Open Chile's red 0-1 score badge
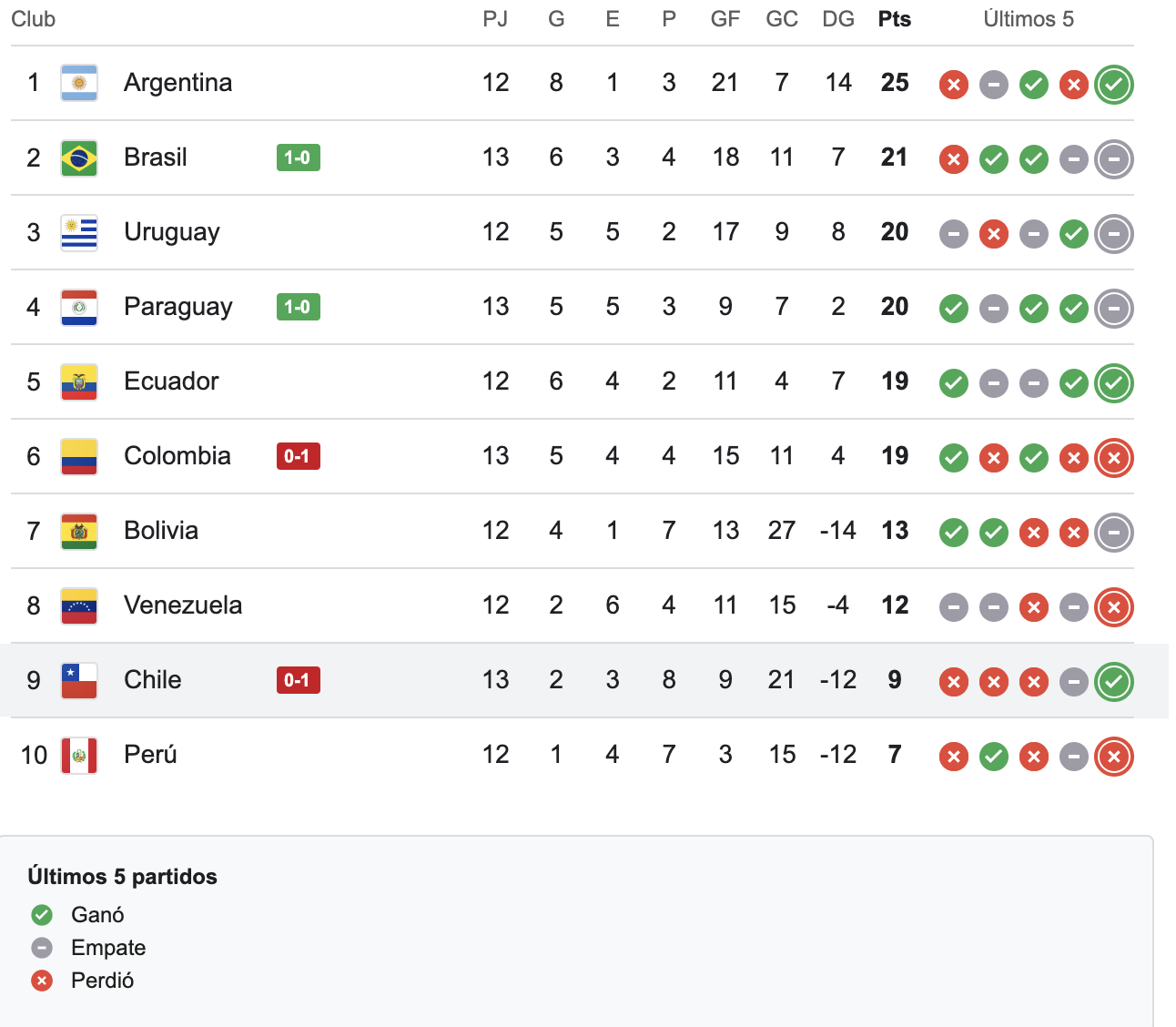The height and width of the screenshot is (1027, 1176). 298,680
